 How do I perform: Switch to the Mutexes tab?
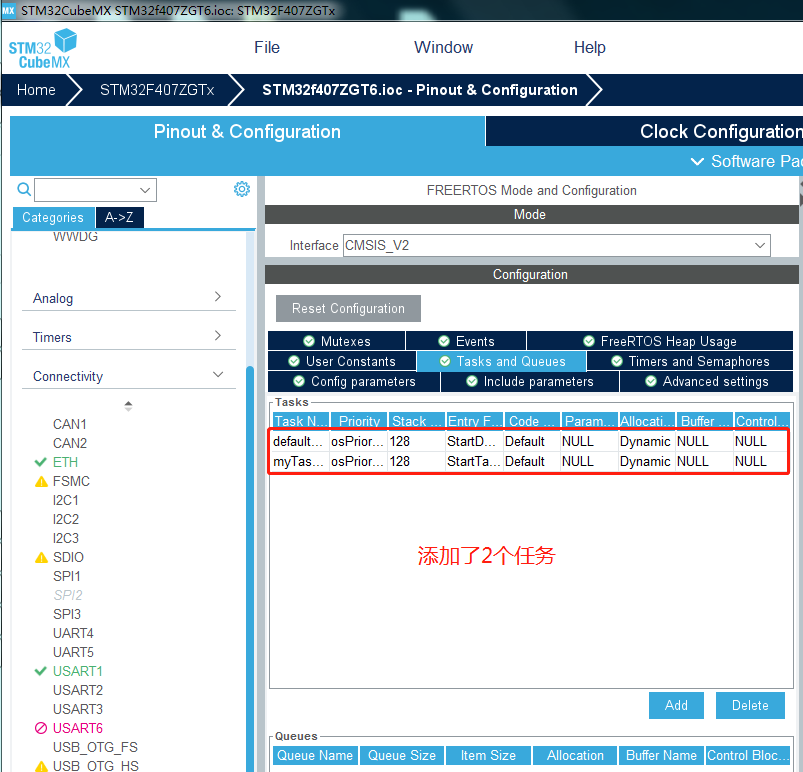coord(336,341)
